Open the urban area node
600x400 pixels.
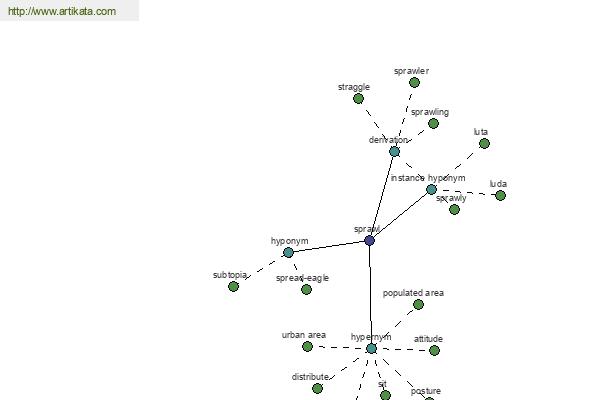pyautogui.click(x=307, y=346)
